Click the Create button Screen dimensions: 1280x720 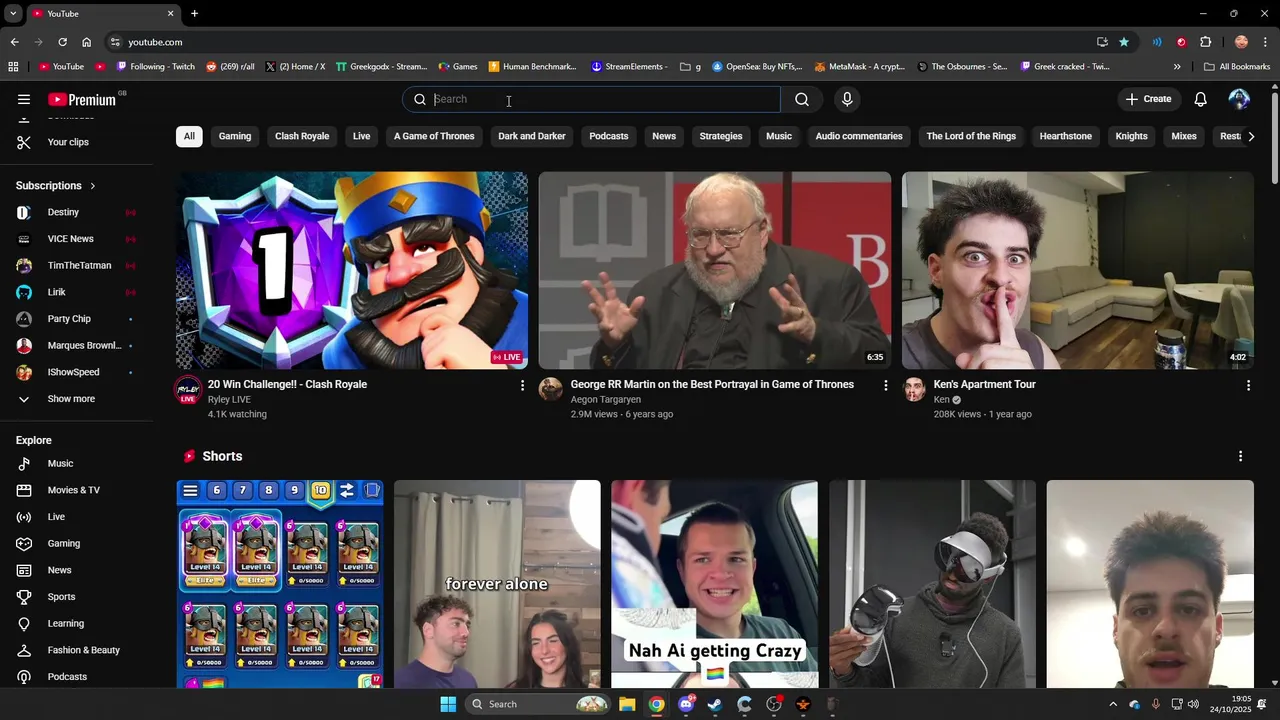tap(1148, 99)
